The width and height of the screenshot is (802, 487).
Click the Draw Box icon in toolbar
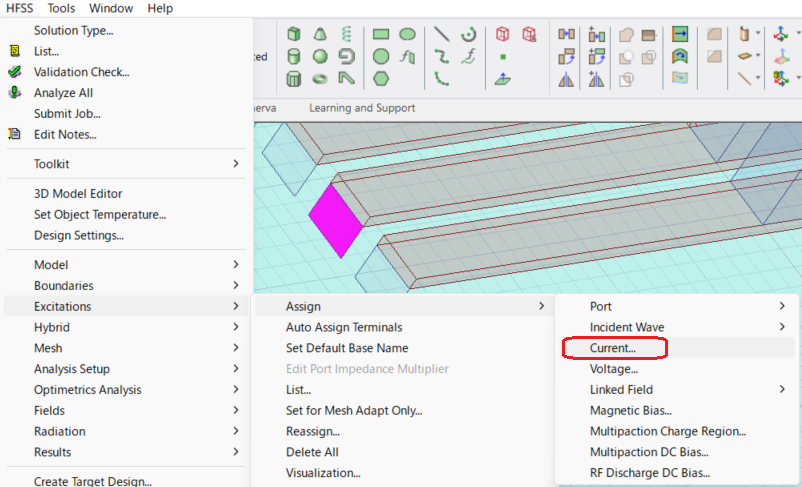point(295,34)
